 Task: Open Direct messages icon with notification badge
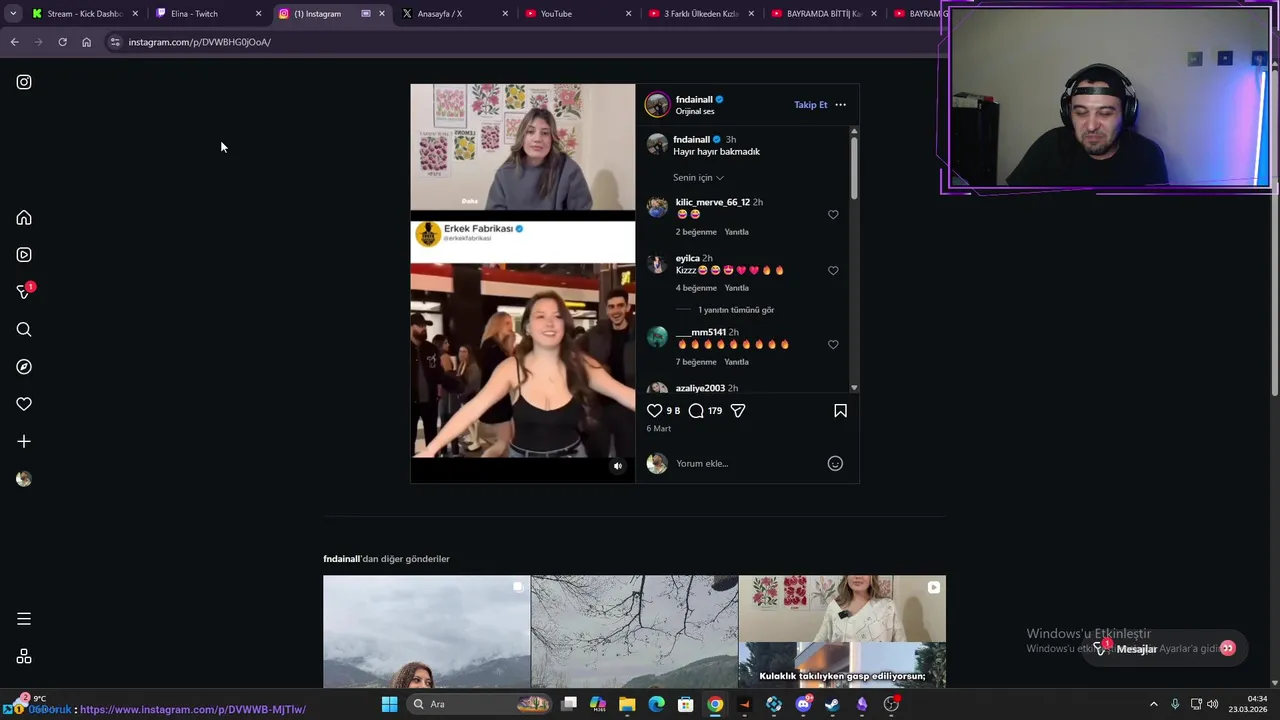25,291
